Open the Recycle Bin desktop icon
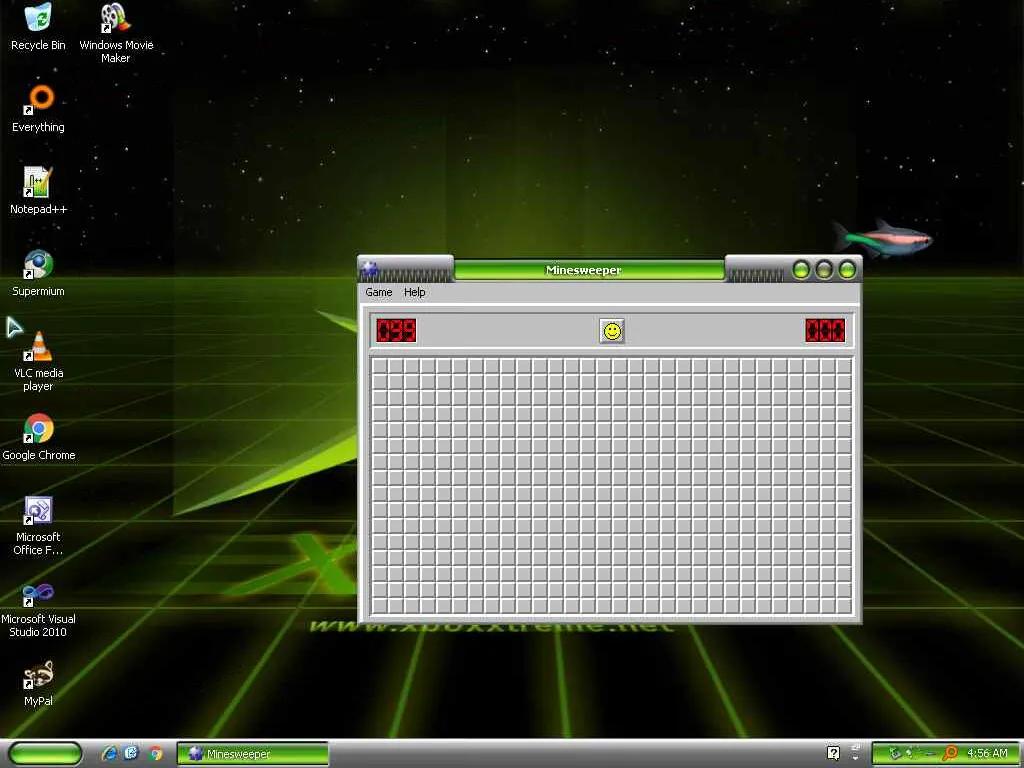The height and width of the screenshot is (768, 1024). pyautogui.click(x=38, y=26)
